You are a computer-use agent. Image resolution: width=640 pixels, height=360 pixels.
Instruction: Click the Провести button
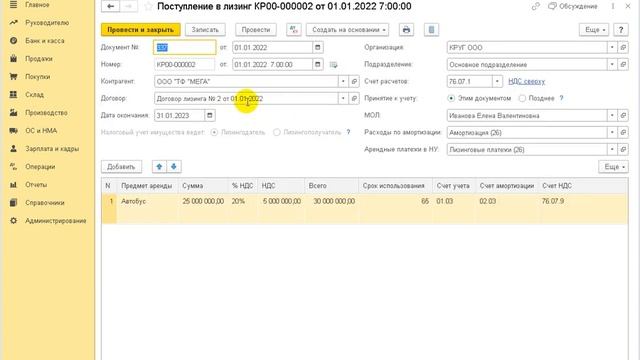tap(256, 30)
